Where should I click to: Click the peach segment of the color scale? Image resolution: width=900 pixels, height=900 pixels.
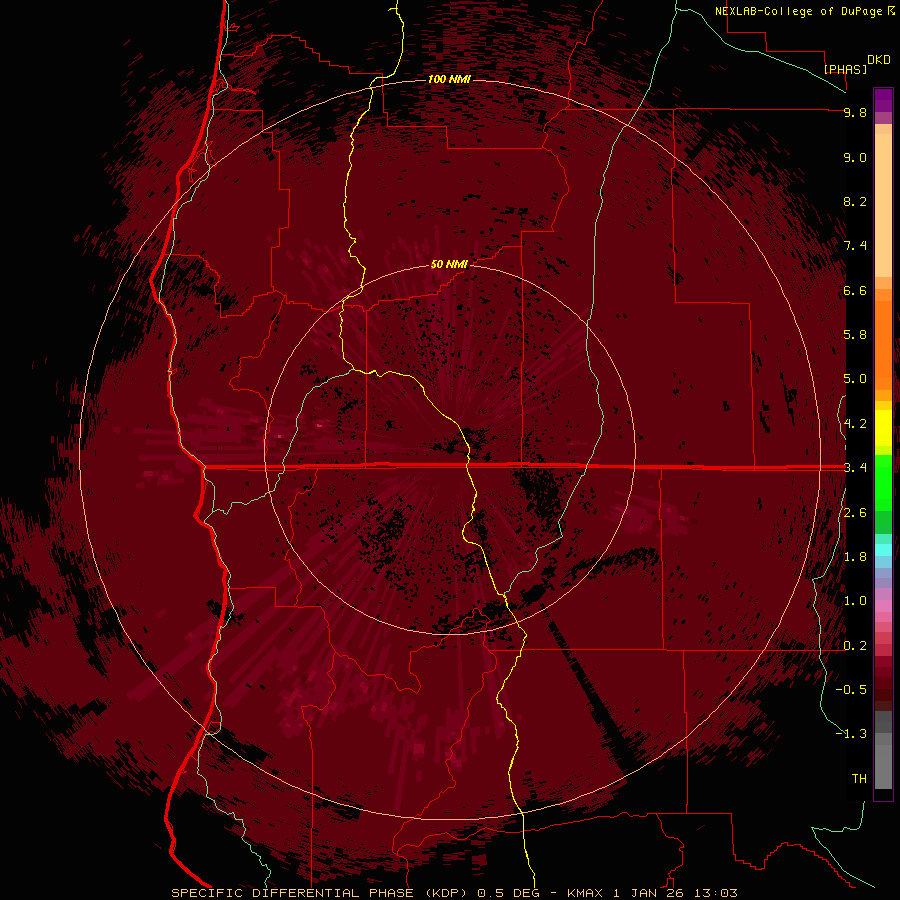883,205
